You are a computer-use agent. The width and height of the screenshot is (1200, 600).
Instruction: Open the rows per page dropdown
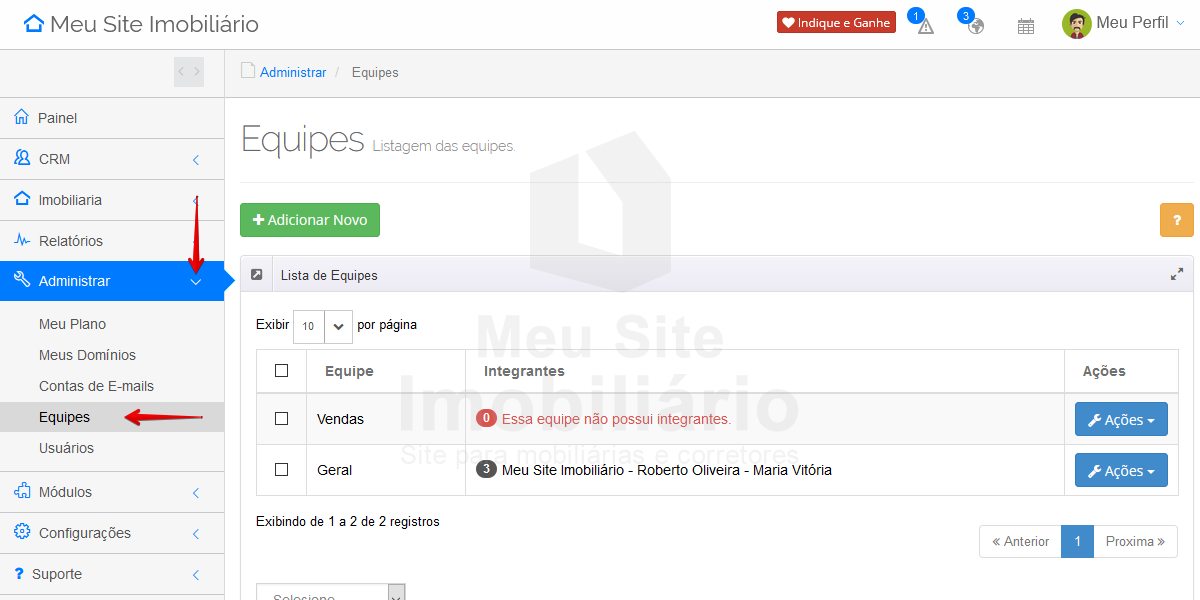click(x=323, y=326)
